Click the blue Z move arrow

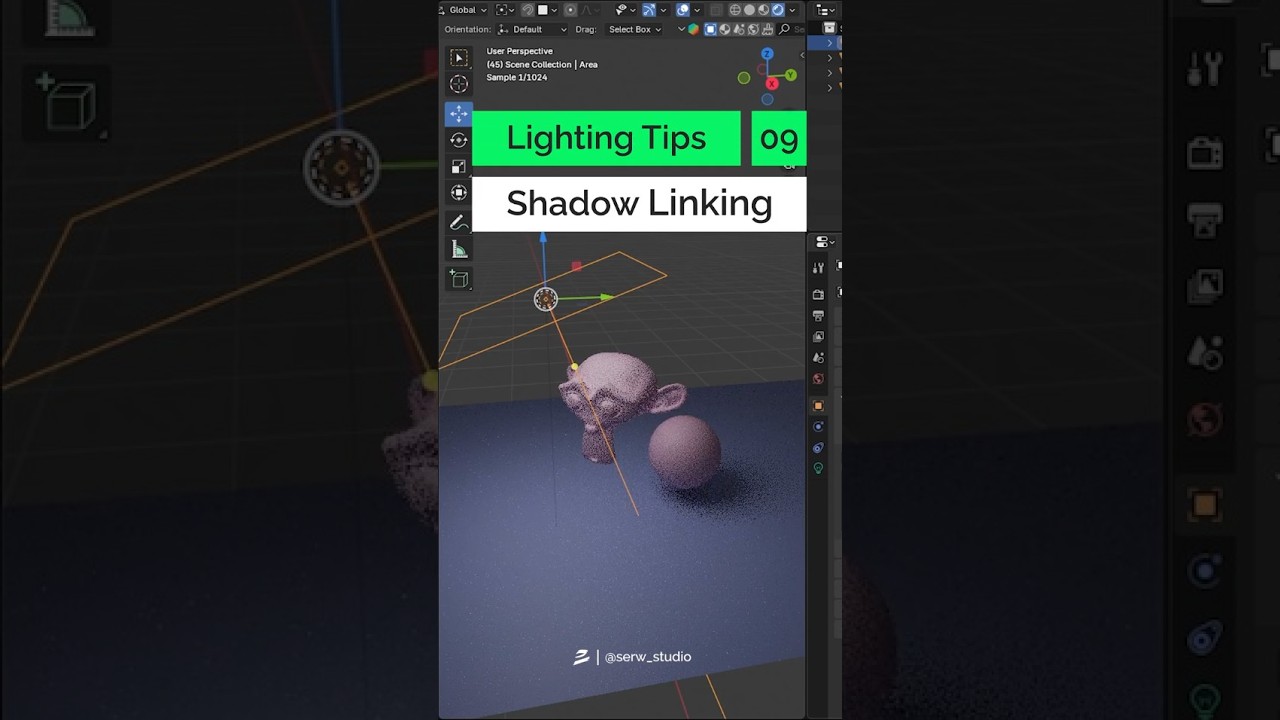(543, 238)
